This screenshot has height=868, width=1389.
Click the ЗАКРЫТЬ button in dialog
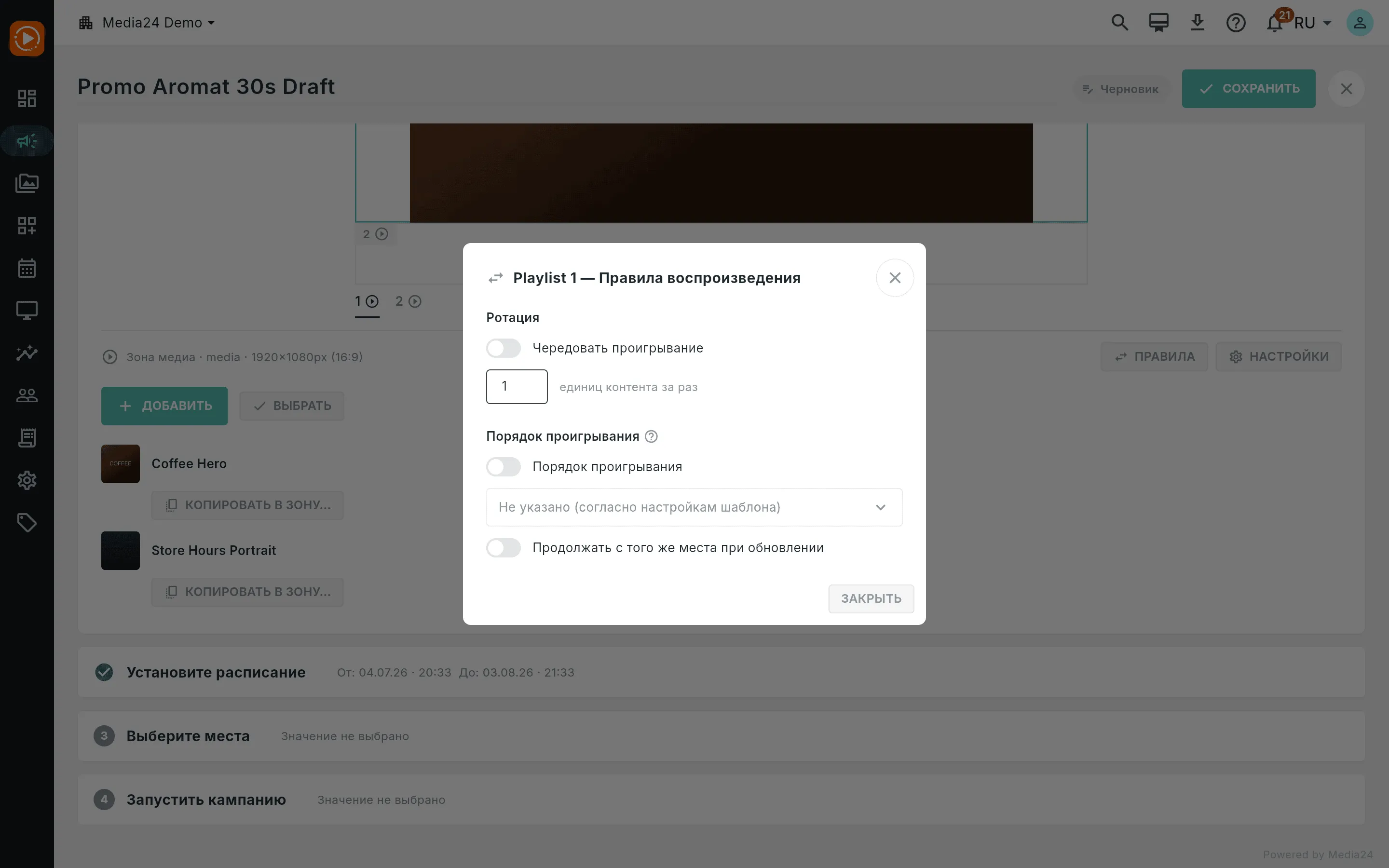[x=871, y=599]
